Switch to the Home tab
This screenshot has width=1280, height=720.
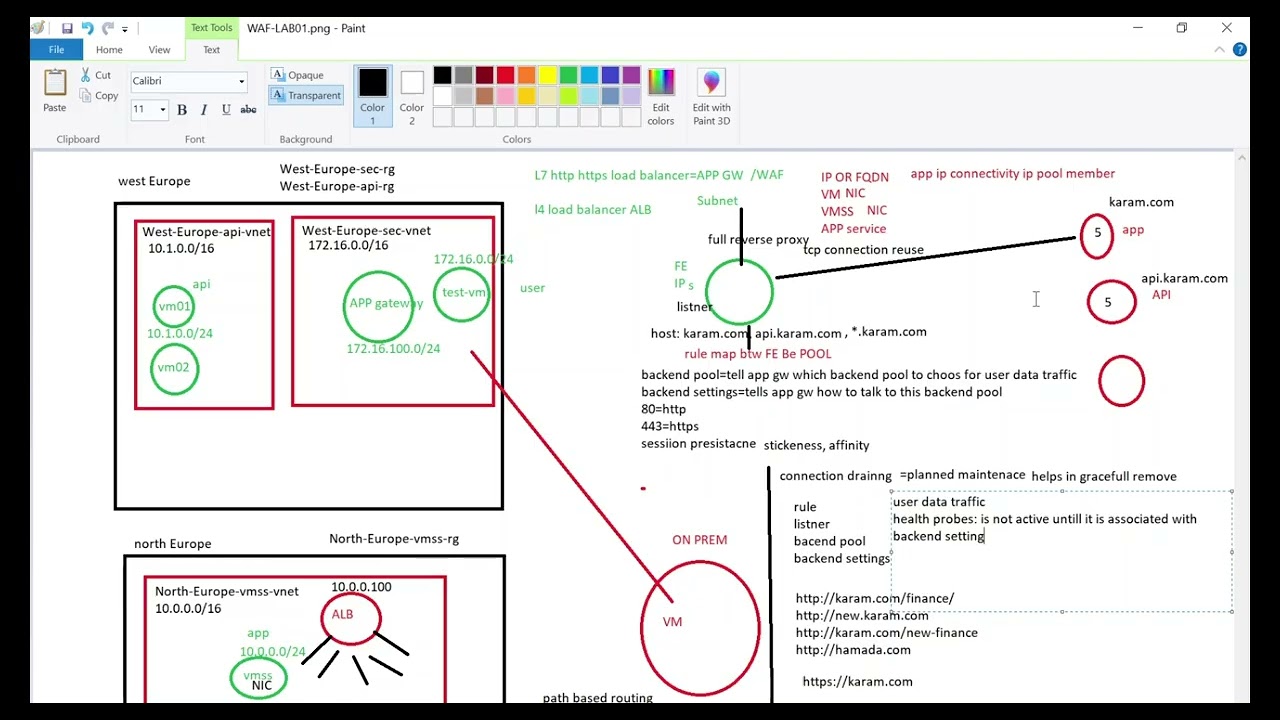pos(109,49)
